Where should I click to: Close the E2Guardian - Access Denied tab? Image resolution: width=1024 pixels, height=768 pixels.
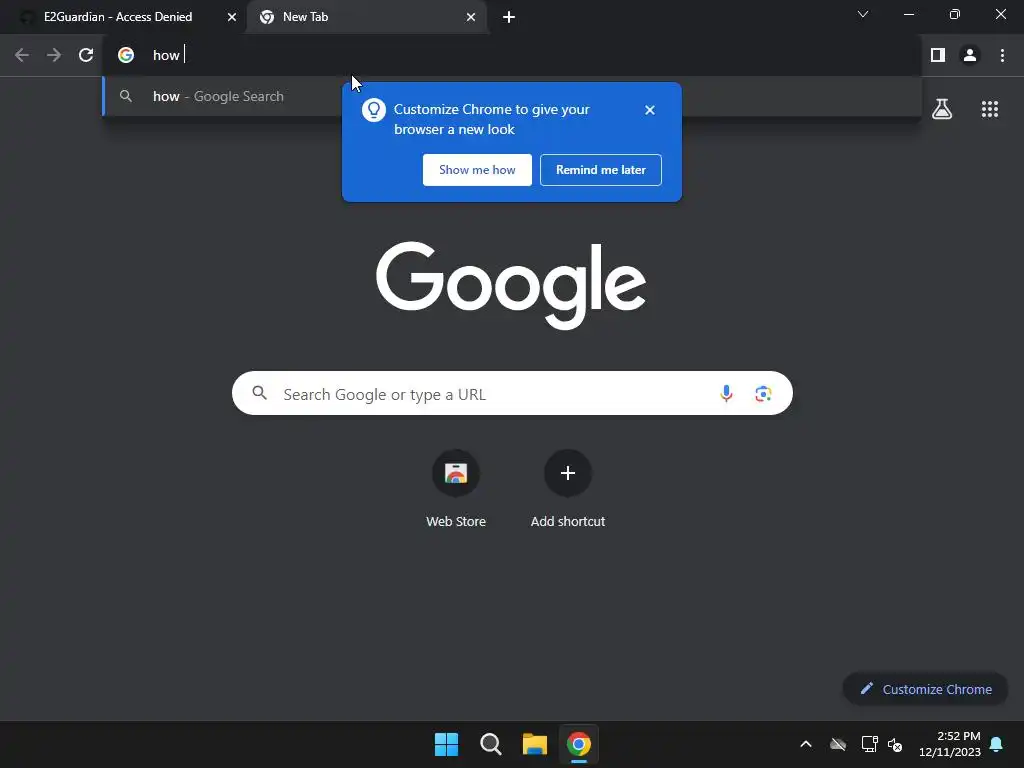click(232, 17)
